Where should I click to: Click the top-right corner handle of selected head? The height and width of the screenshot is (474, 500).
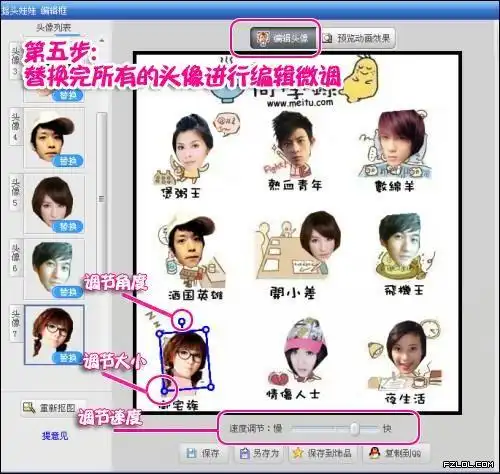point(206,330)
